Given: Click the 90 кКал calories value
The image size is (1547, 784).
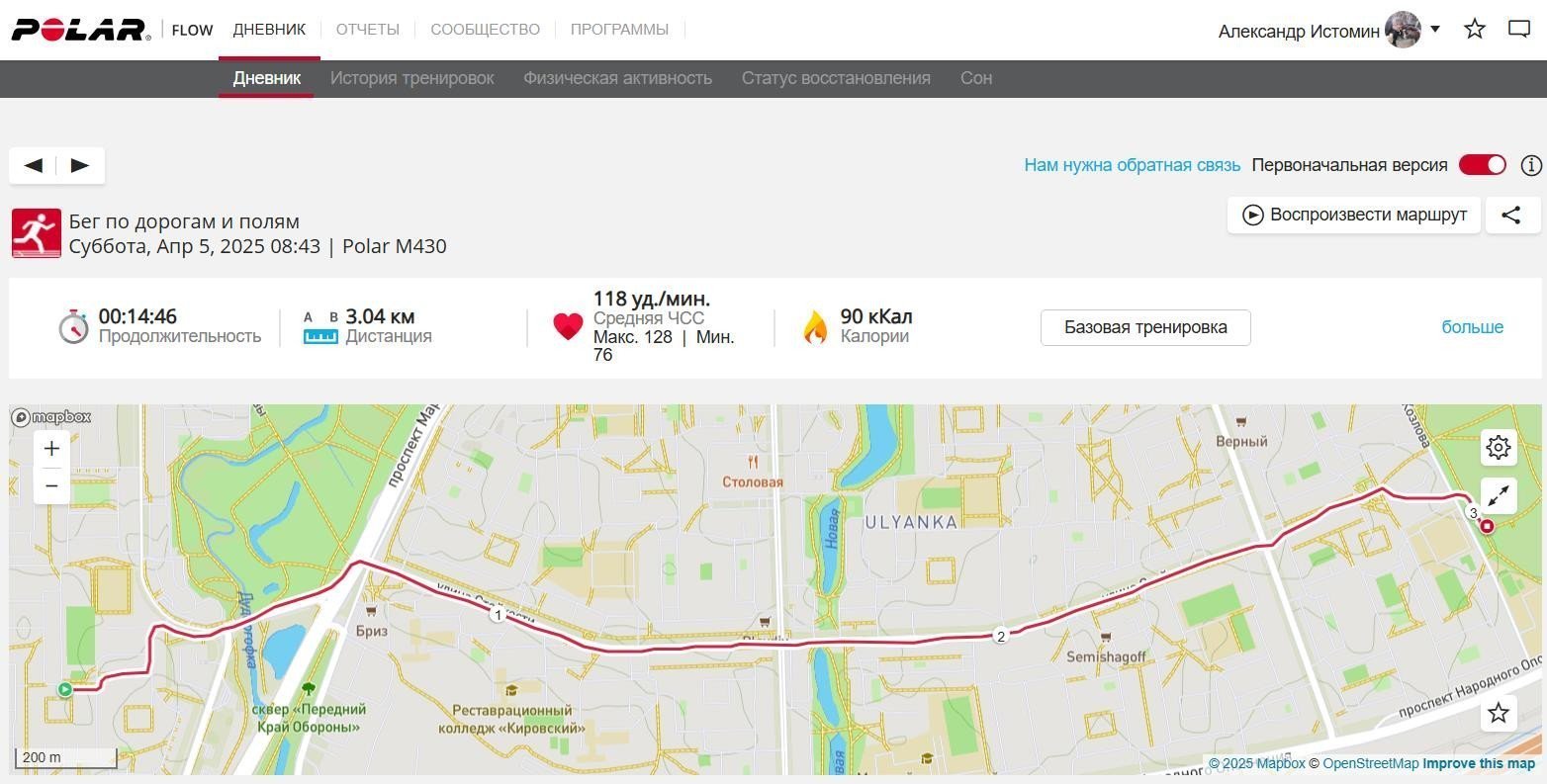Looking at the screenshot, I should [876, 316].
